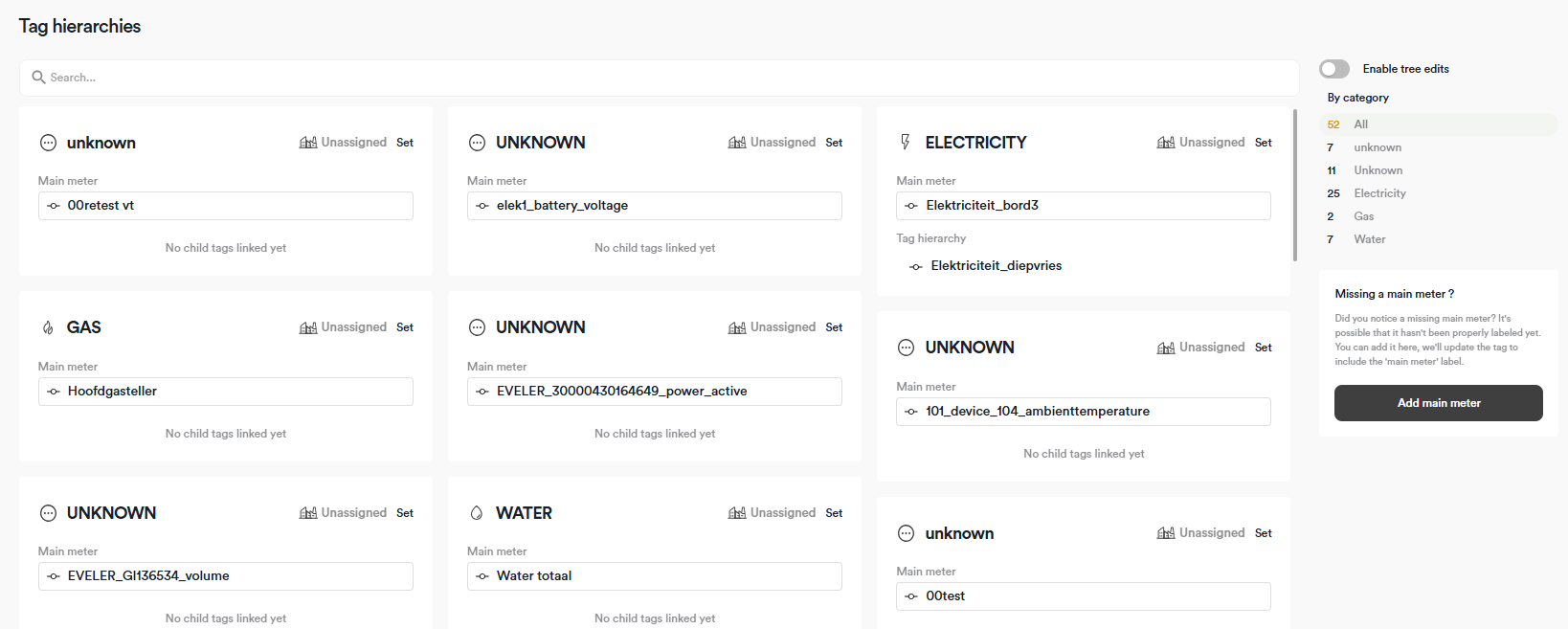Click the meter icon next to Hoofdgasteller
Screen dimensions: 1568x629
tap(54, 392)
